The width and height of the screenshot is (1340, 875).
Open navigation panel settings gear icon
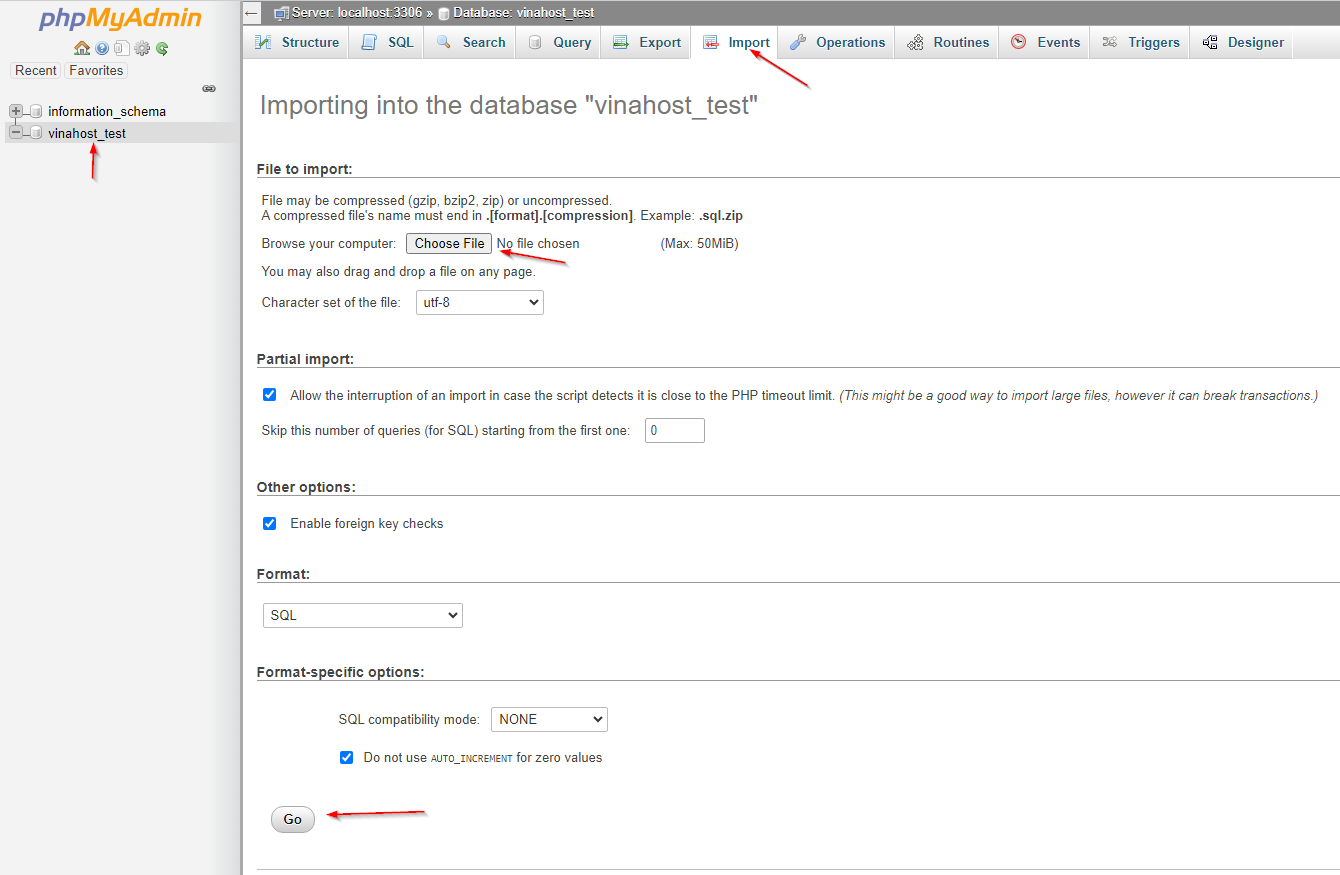pyautogui.click(x=142, y=48)
